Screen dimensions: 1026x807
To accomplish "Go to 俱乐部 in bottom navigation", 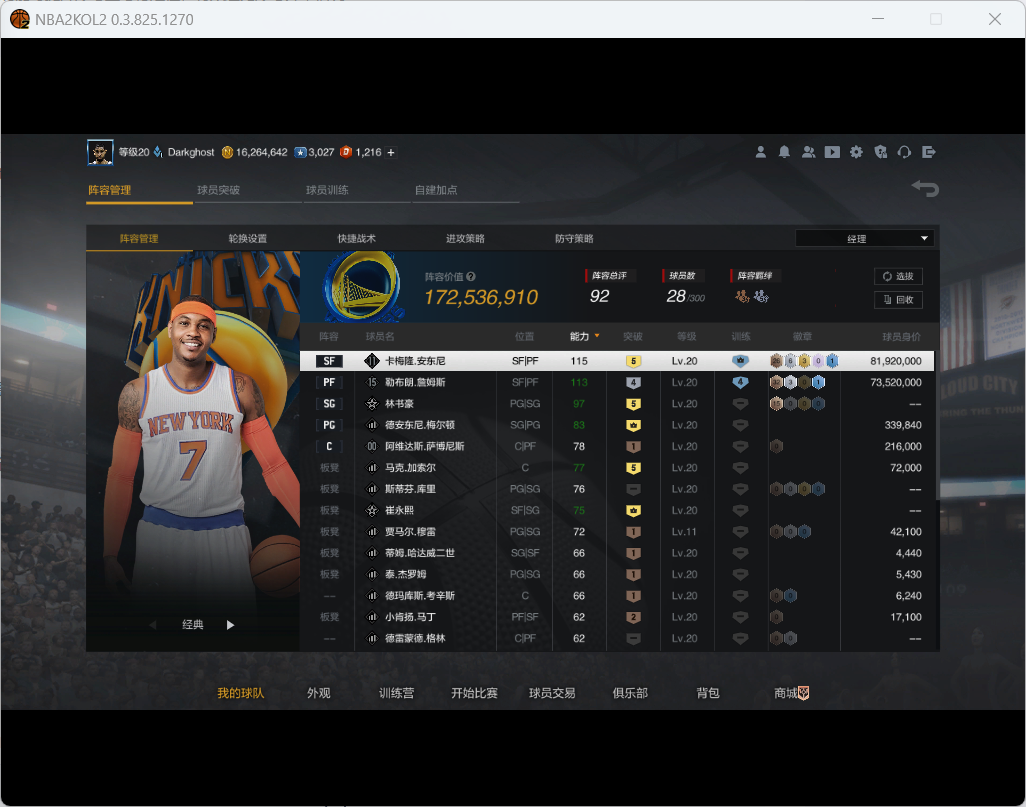I will click(630, 693).
